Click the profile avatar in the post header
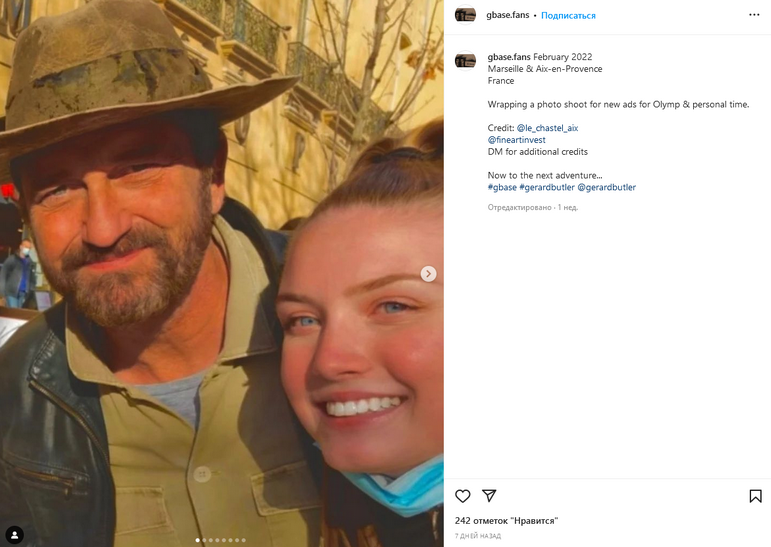The image size is (771, 547). [465, 15]
